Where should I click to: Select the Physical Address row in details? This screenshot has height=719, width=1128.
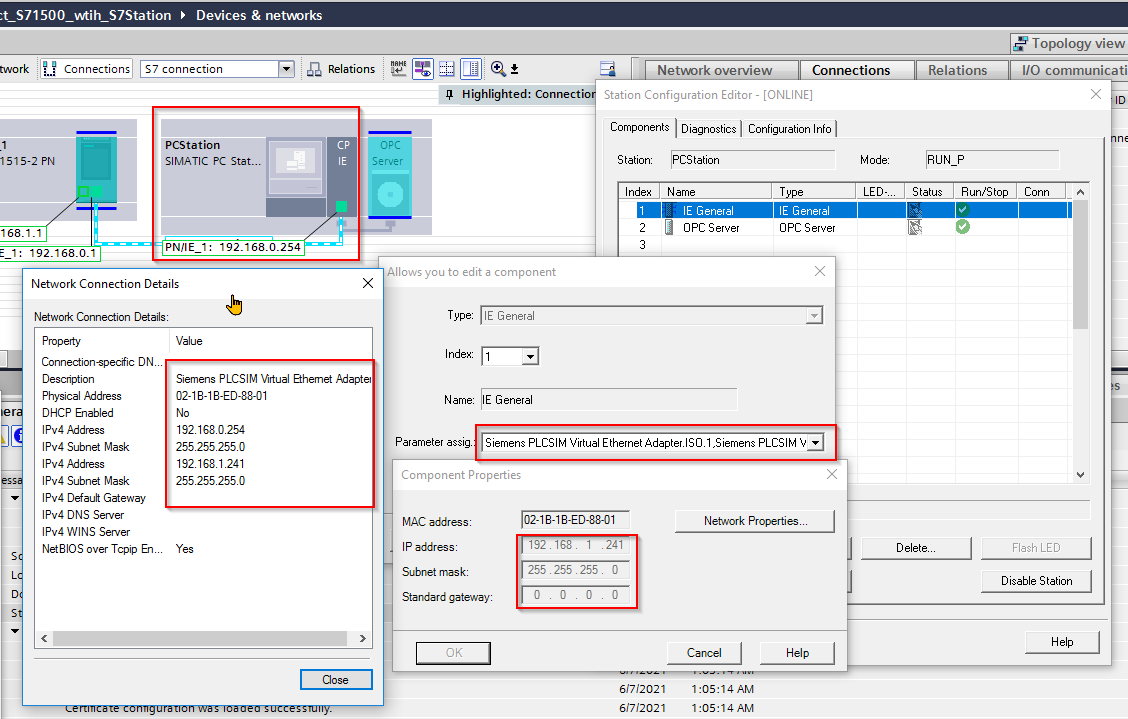point(204,396)
